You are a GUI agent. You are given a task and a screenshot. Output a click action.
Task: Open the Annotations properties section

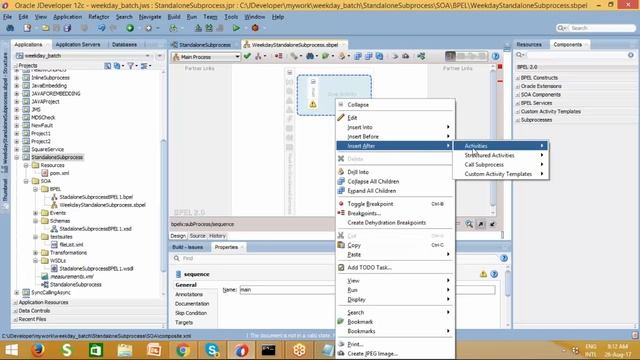point(189,294)
